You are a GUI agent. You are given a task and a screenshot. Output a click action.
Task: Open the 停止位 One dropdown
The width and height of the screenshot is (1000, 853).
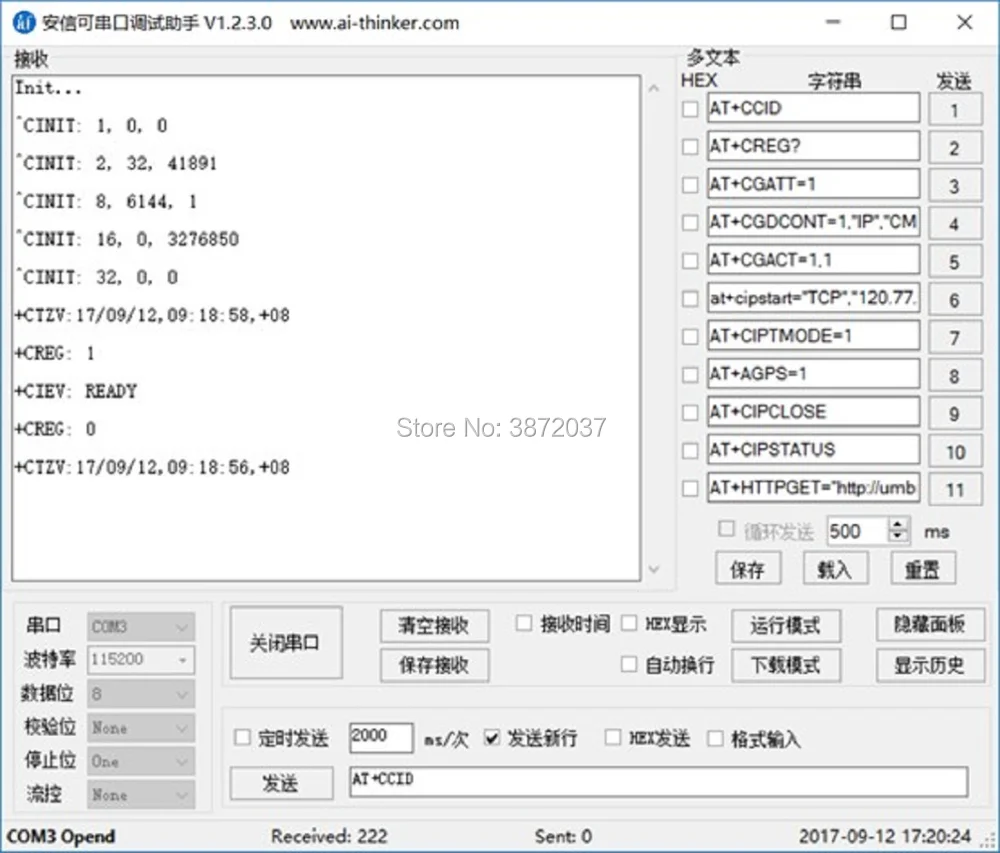coord(141,761)
